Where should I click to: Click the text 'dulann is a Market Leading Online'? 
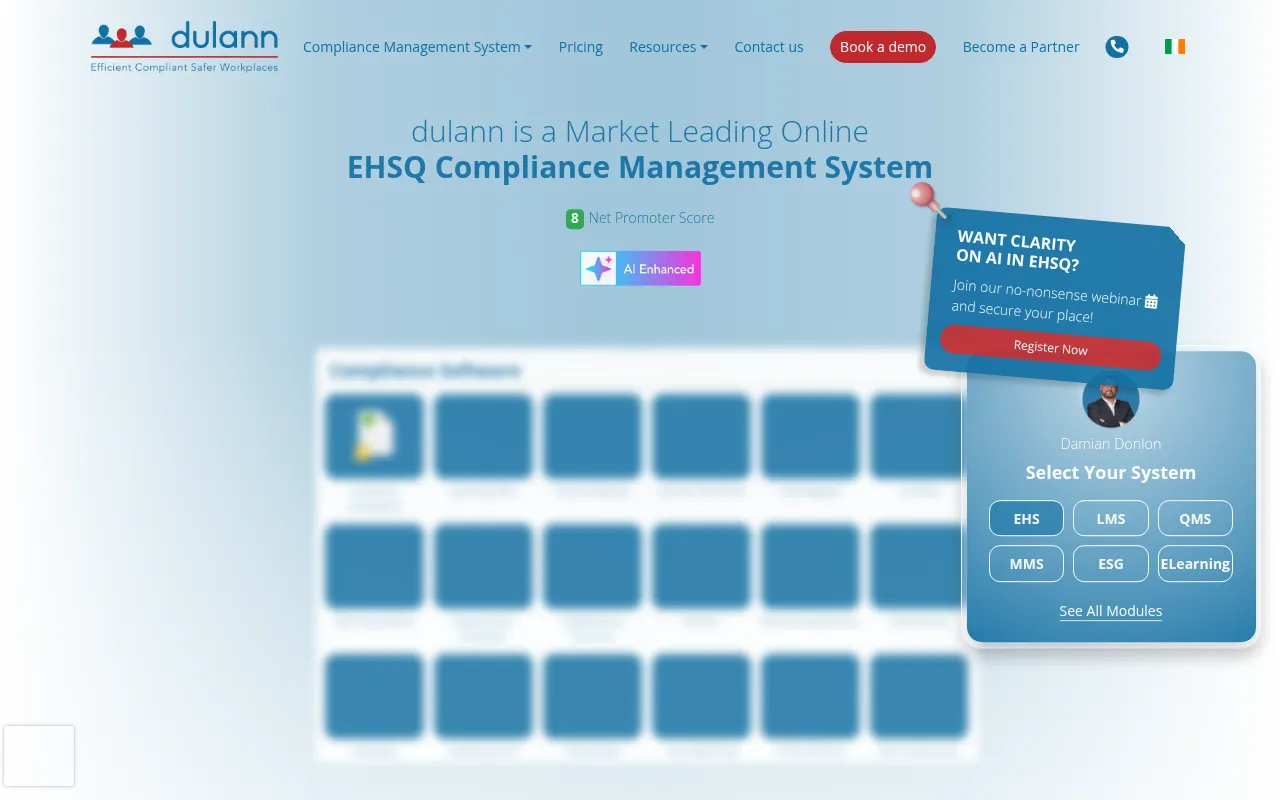coord(640,131)
